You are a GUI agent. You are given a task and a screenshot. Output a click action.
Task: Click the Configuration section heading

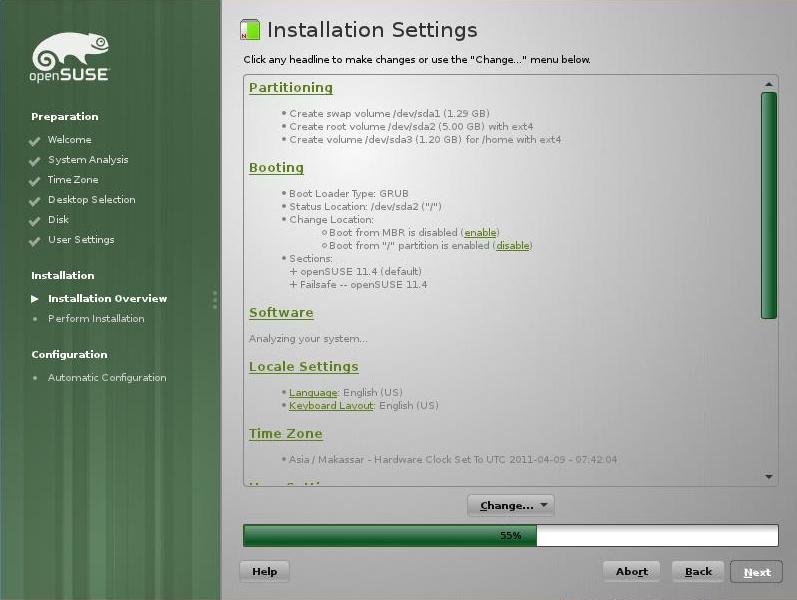[x=69, y=354]
